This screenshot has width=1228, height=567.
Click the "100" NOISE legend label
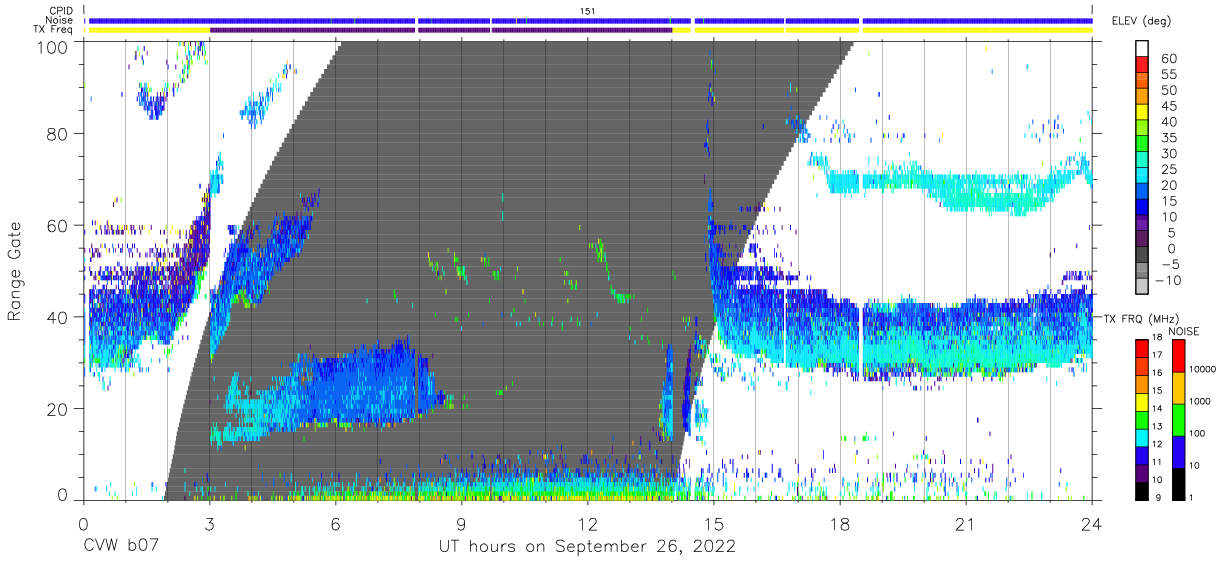click(1197, 433)
